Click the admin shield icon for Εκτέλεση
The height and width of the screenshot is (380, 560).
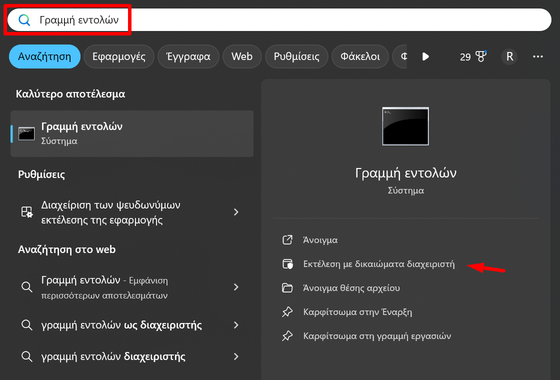coord(288,264)
